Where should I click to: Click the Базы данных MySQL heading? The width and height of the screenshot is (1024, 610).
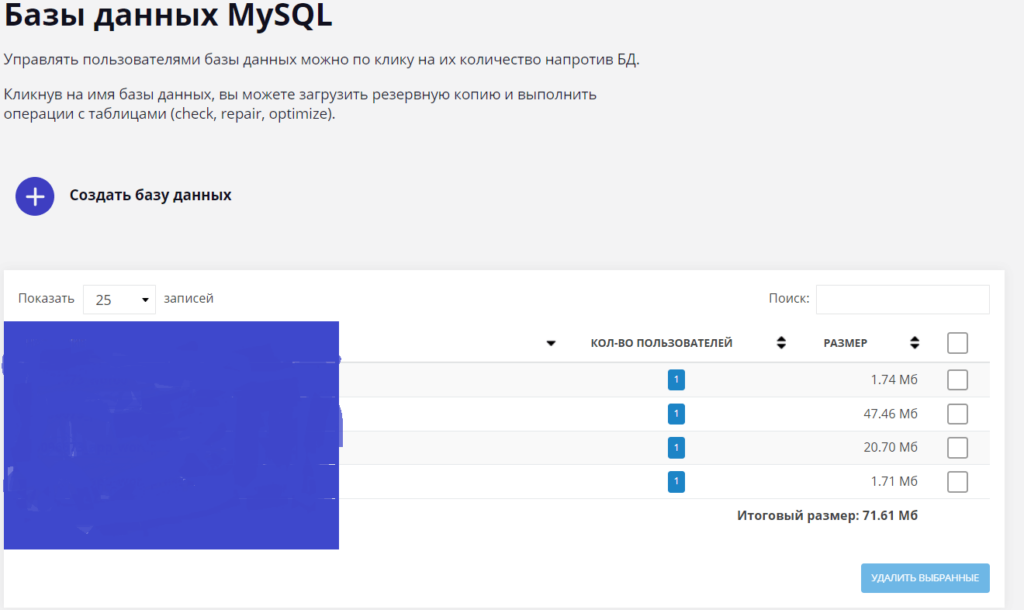(x=168, y=14)
